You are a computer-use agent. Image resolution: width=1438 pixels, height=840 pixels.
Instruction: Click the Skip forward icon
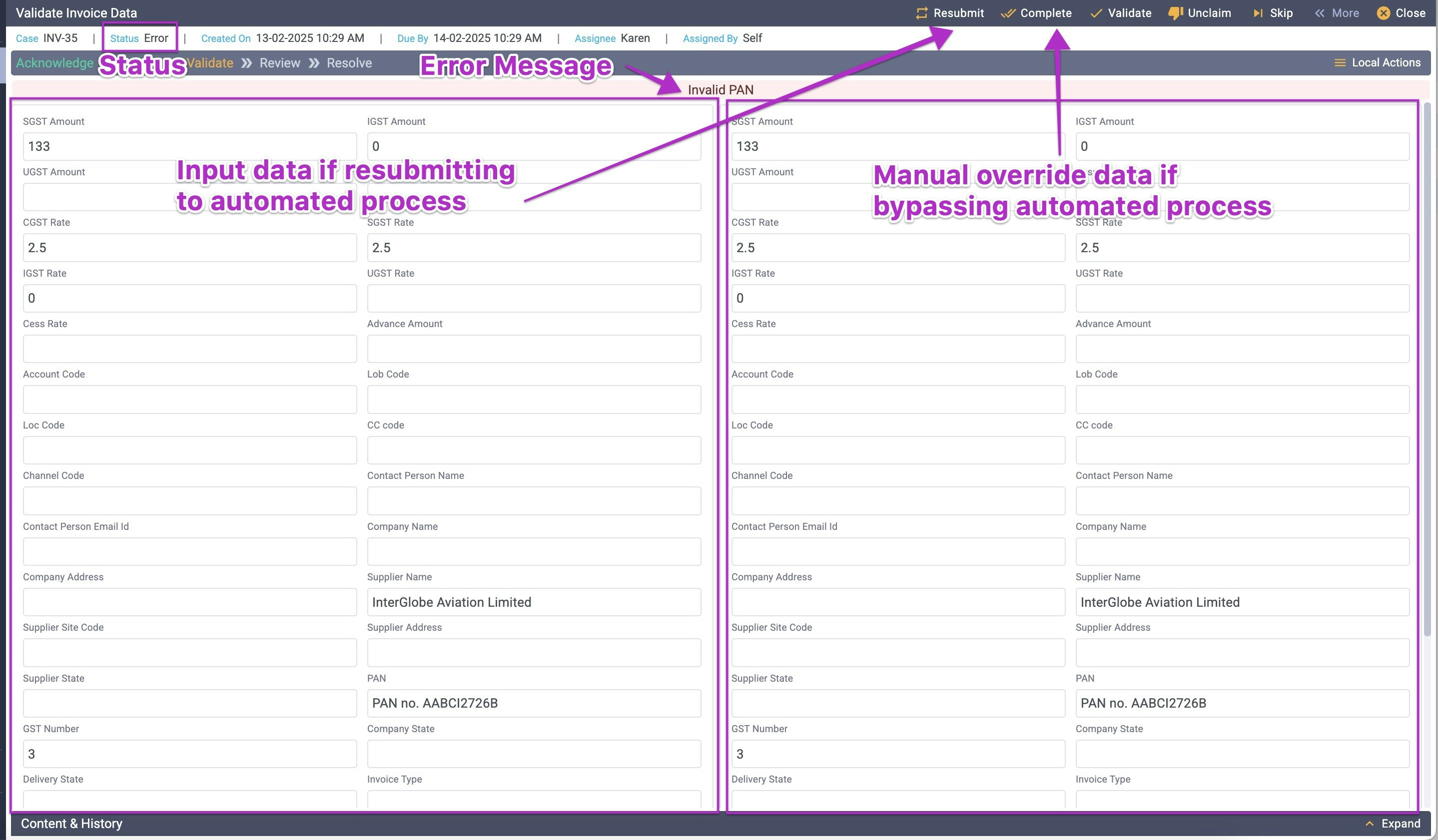[1258, 13]
